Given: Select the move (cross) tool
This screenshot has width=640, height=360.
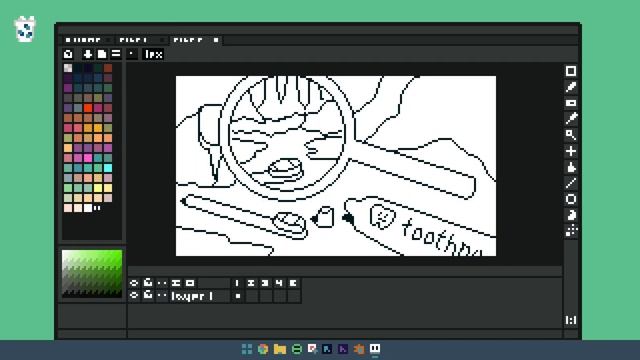Looking at the screenshot, I should [x=571, y=151].
